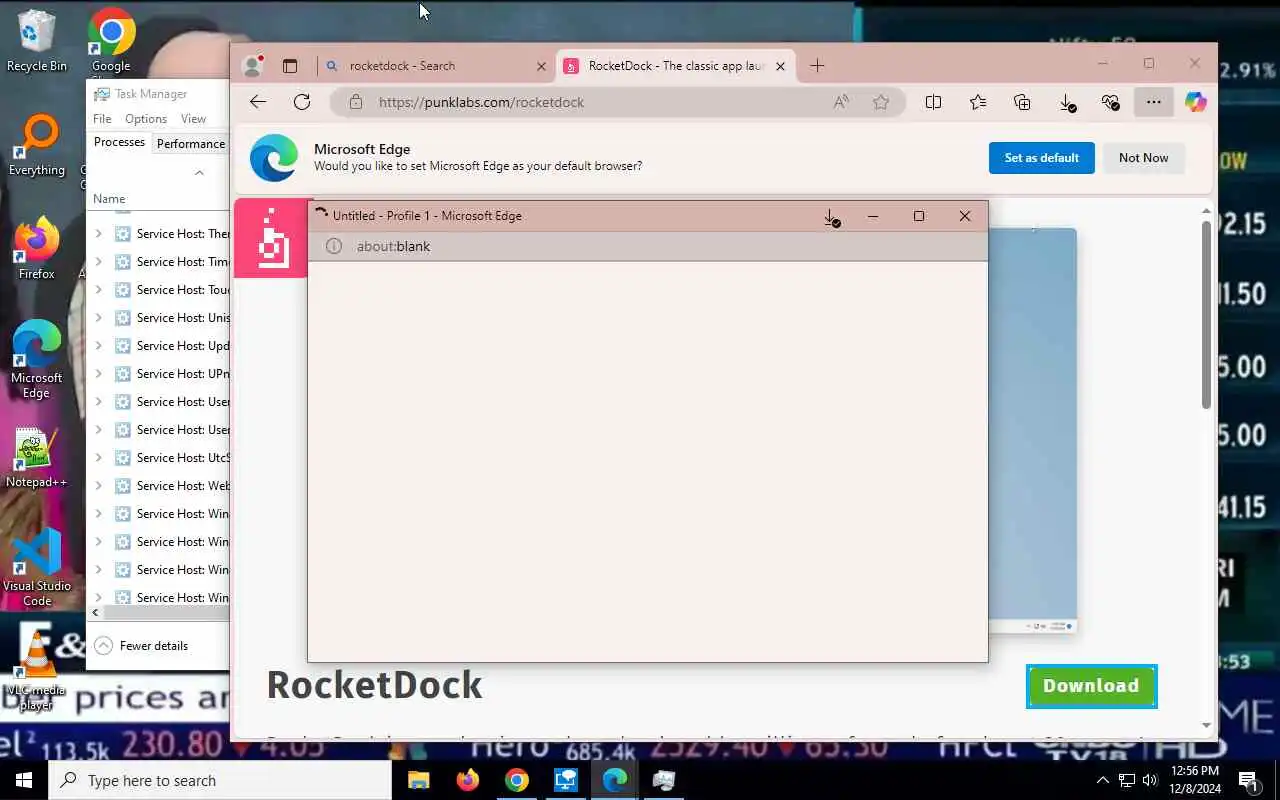The height and width of the screenshot is (800, 1280).
Task: Close the rocketdock - Search tab
Action: pos(541,66)
